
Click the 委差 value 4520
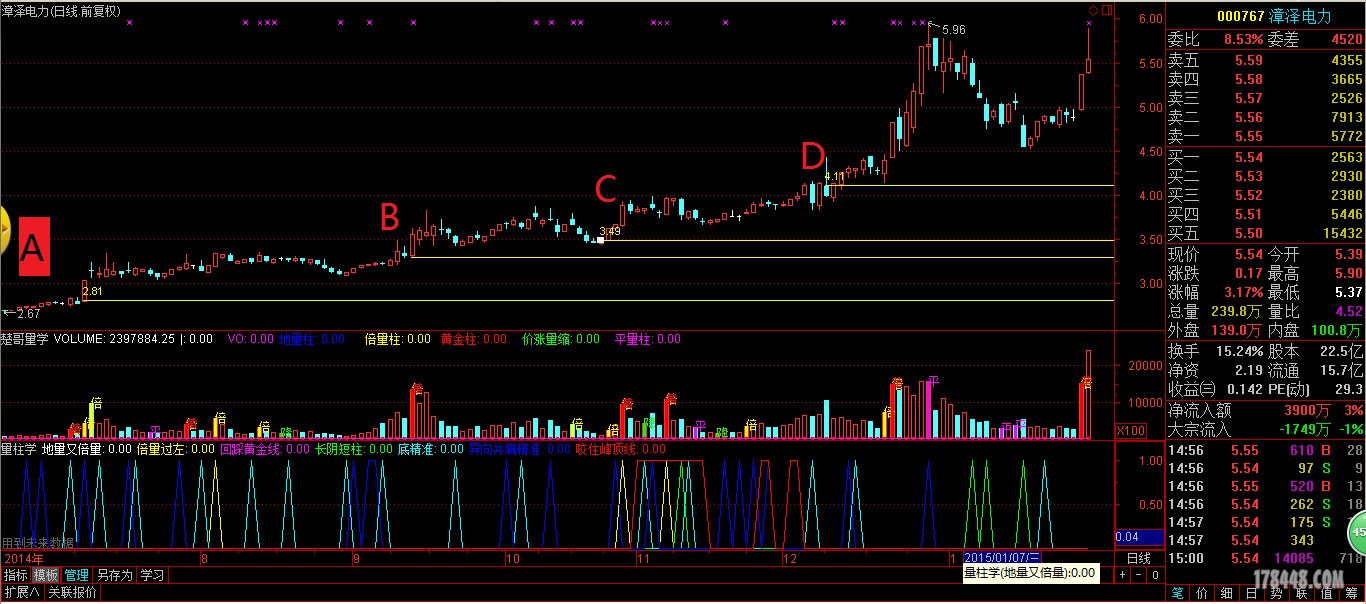tap(1346, 40)
